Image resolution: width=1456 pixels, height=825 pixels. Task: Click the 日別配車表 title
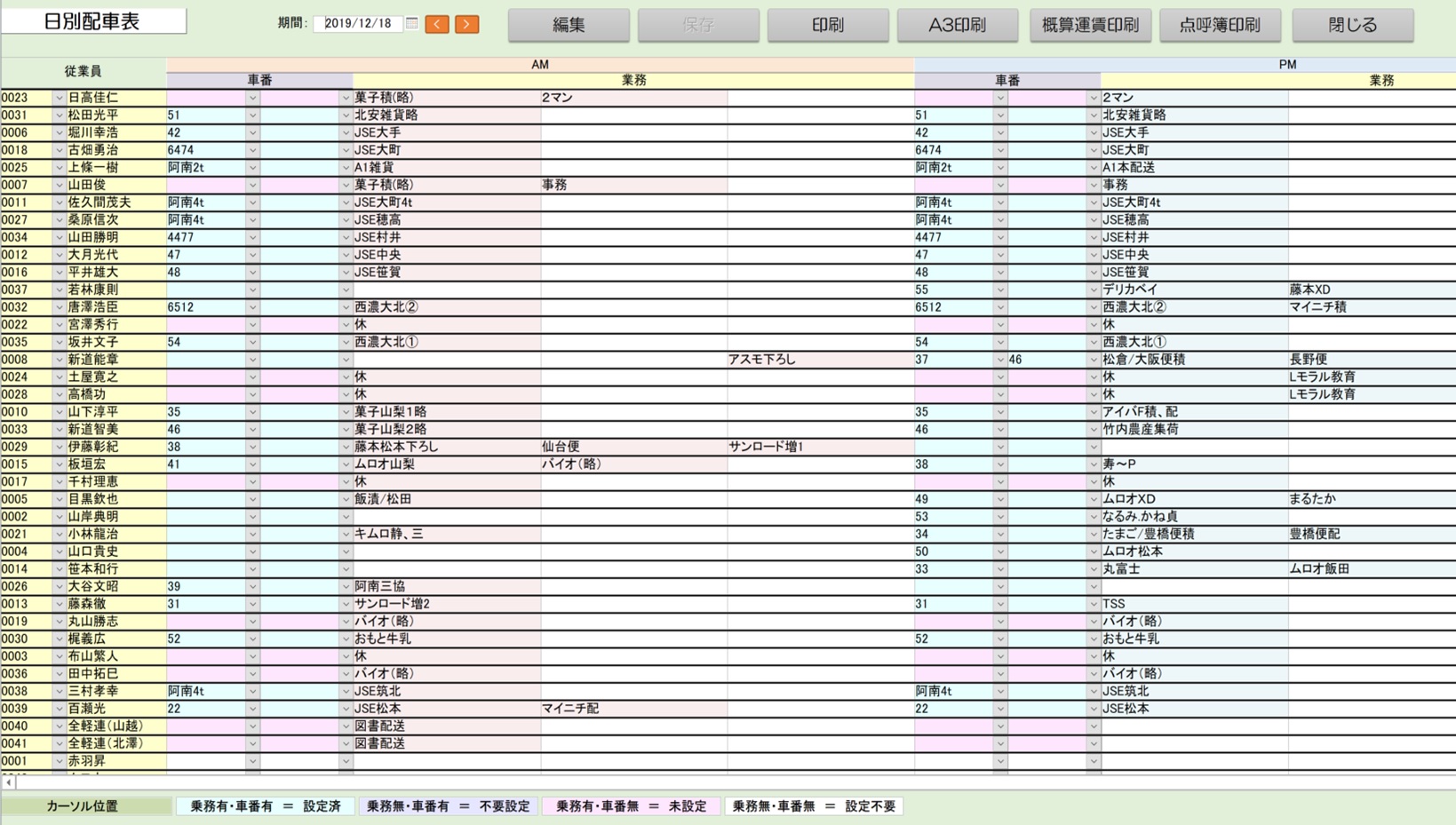pos(92,21)
